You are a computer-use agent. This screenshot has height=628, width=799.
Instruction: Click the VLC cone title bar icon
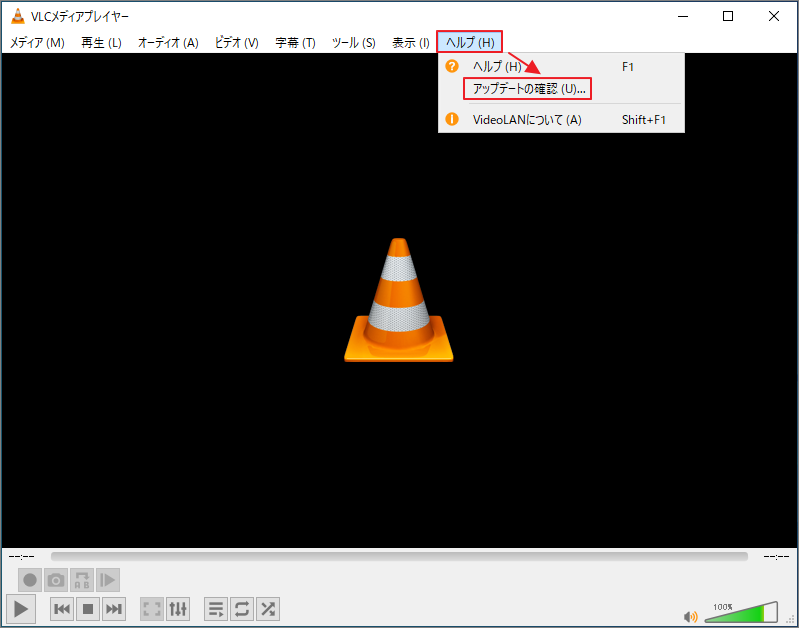pyautogui.click(x=18, y=16)
